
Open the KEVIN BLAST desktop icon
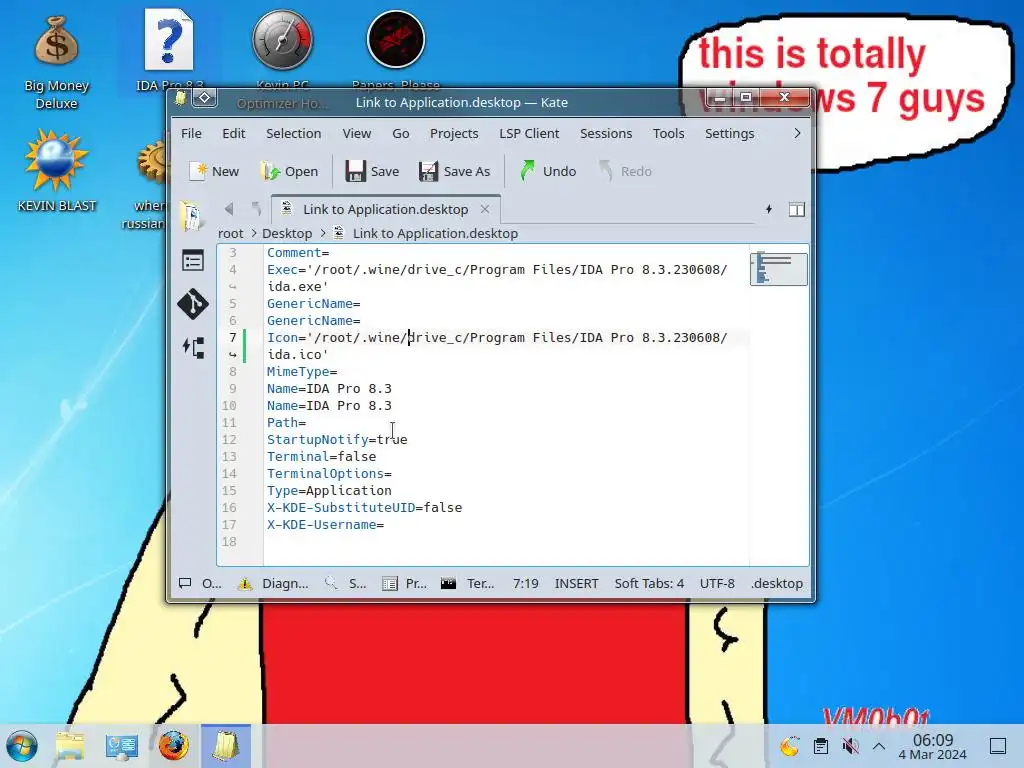[x=56, y=171]
